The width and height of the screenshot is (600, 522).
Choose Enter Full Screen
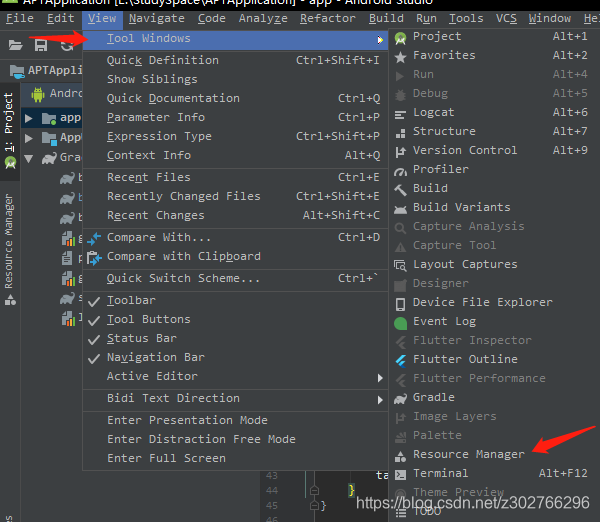coord(235,459)
